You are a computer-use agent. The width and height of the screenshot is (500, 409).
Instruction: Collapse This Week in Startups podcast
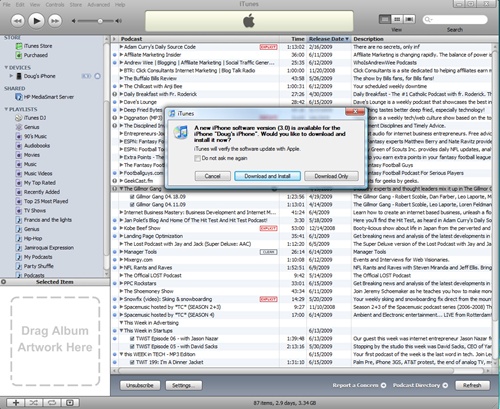coord(121,331)
